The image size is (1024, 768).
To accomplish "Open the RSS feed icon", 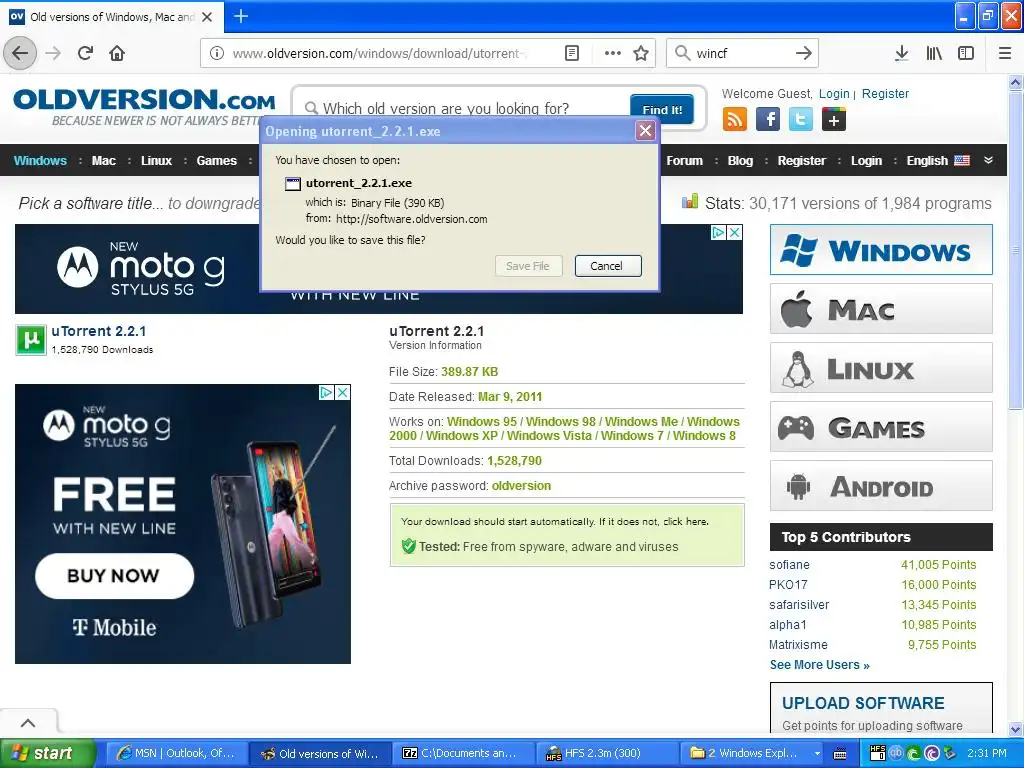I will [x=735, y=120].
